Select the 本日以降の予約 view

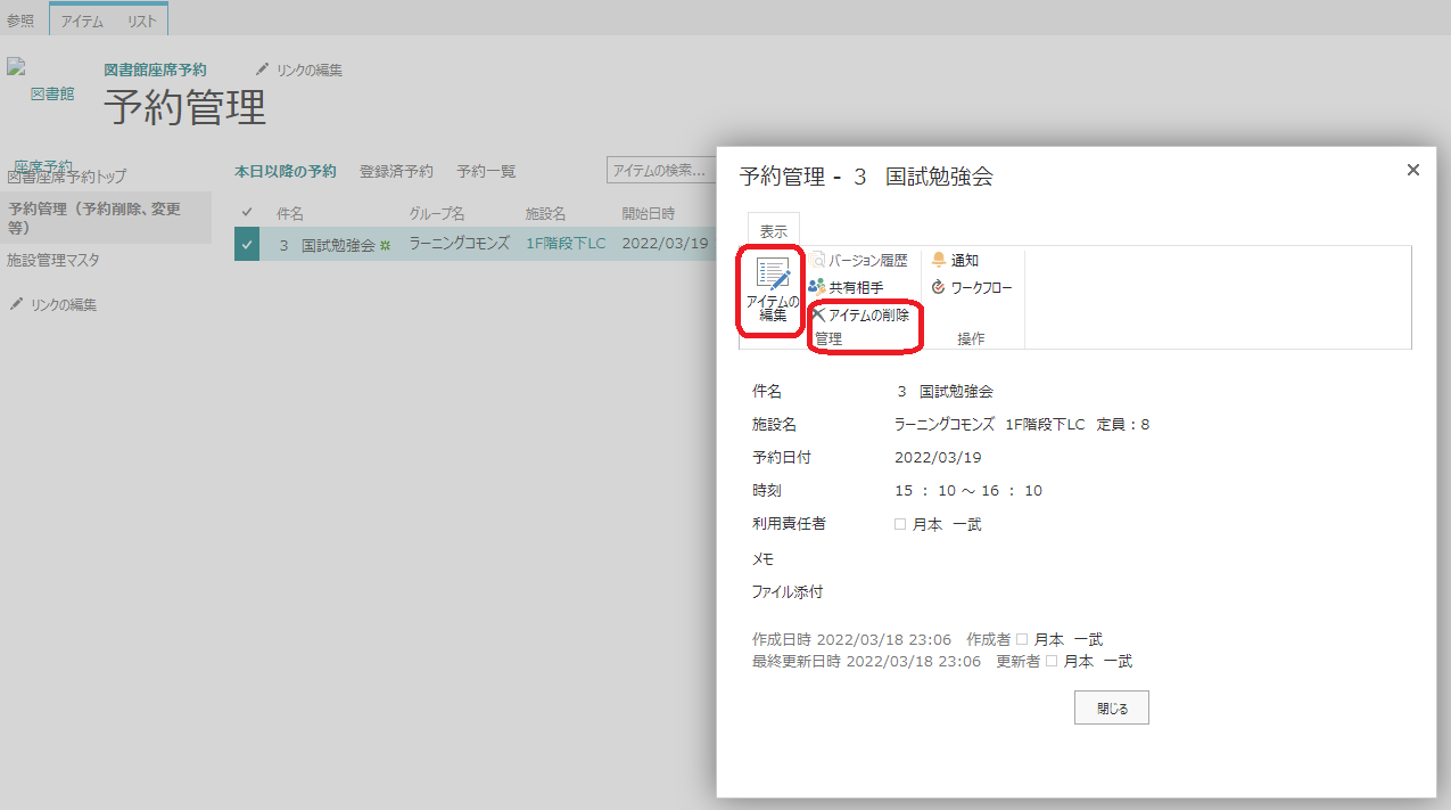click(x=286, y=171)
